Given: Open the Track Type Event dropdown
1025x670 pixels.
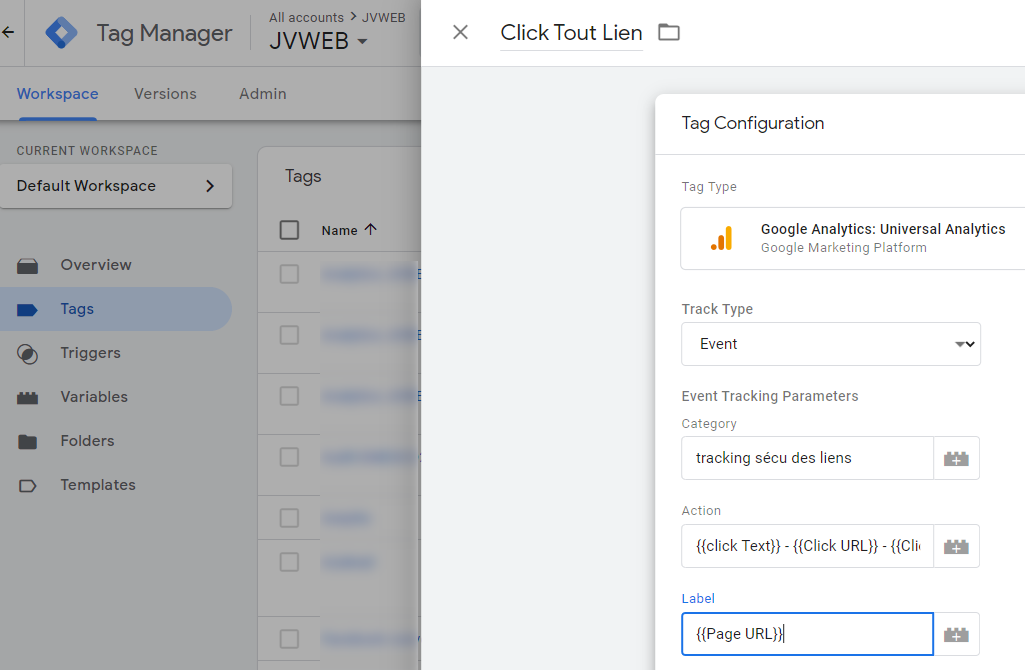Looking at the screenshot, I should (831, 344).
